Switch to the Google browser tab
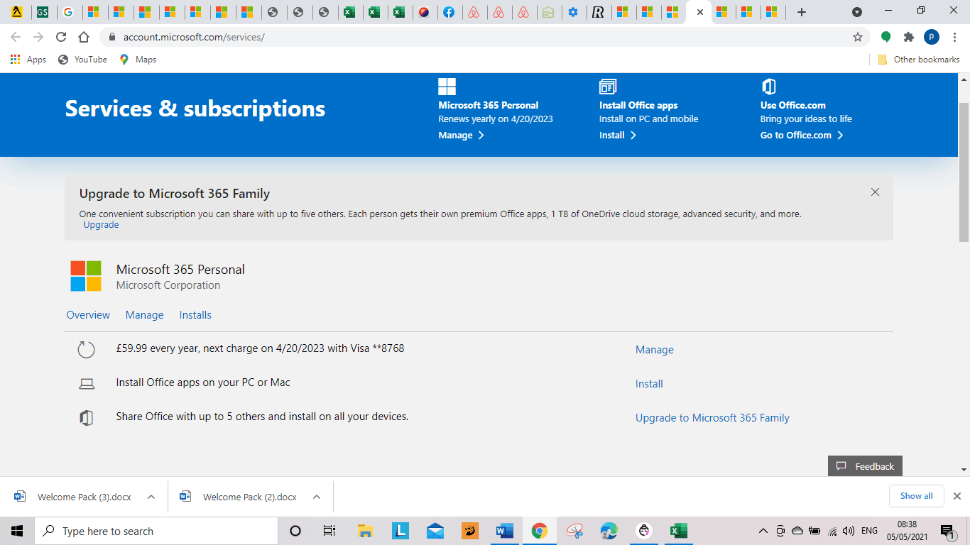 [x=68, y=12]
